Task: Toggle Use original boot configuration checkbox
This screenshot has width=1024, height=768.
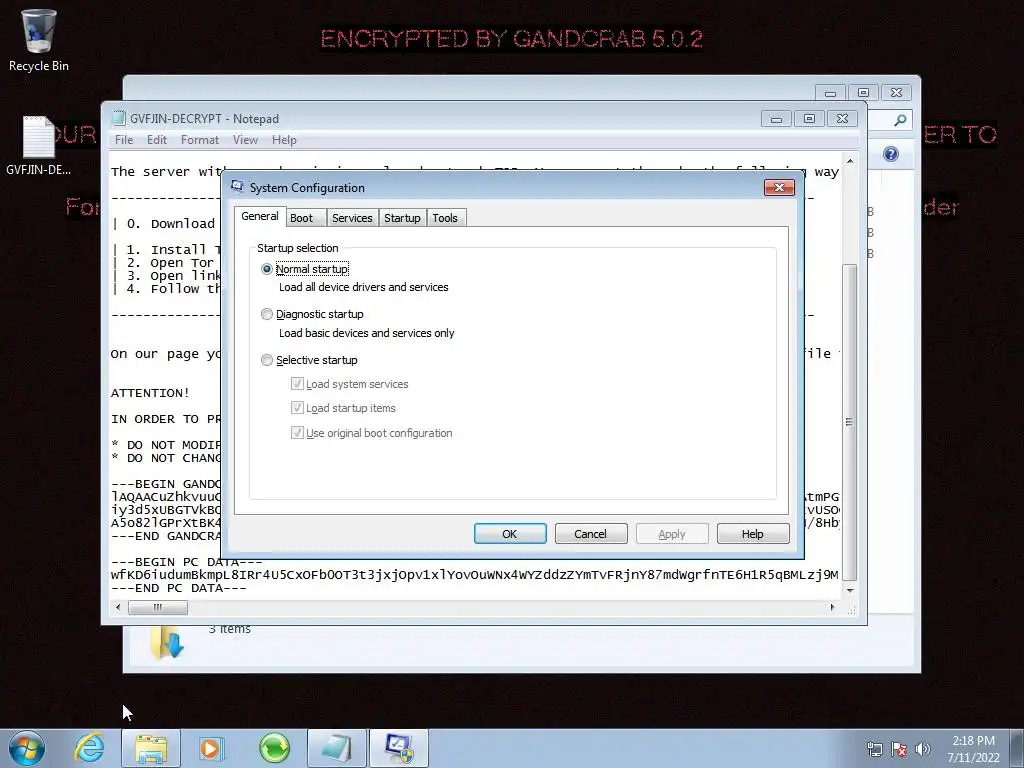Action: click(297, 432)
